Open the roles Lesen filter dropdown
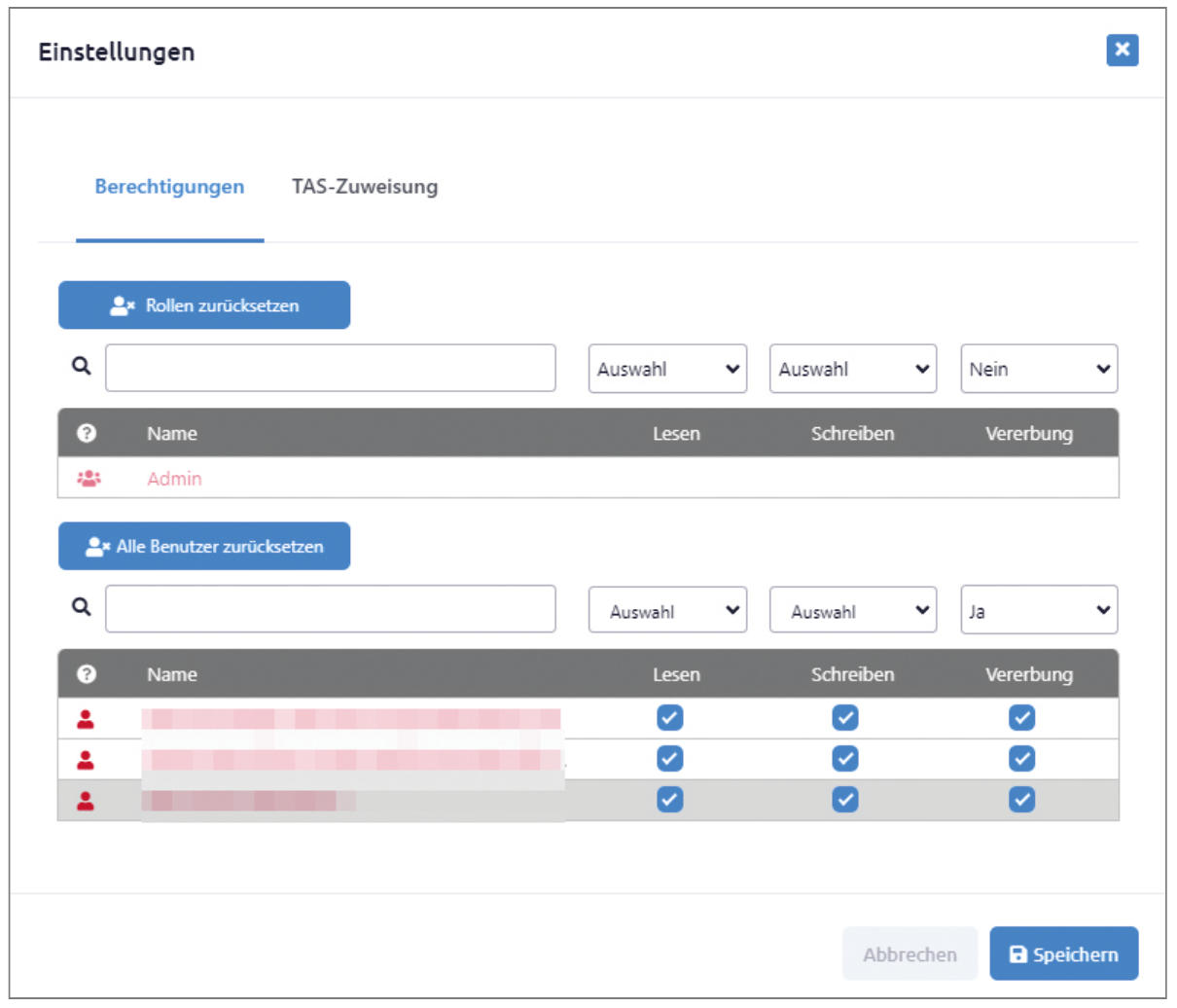The image size is (1177, 1008). coord(667,369)
